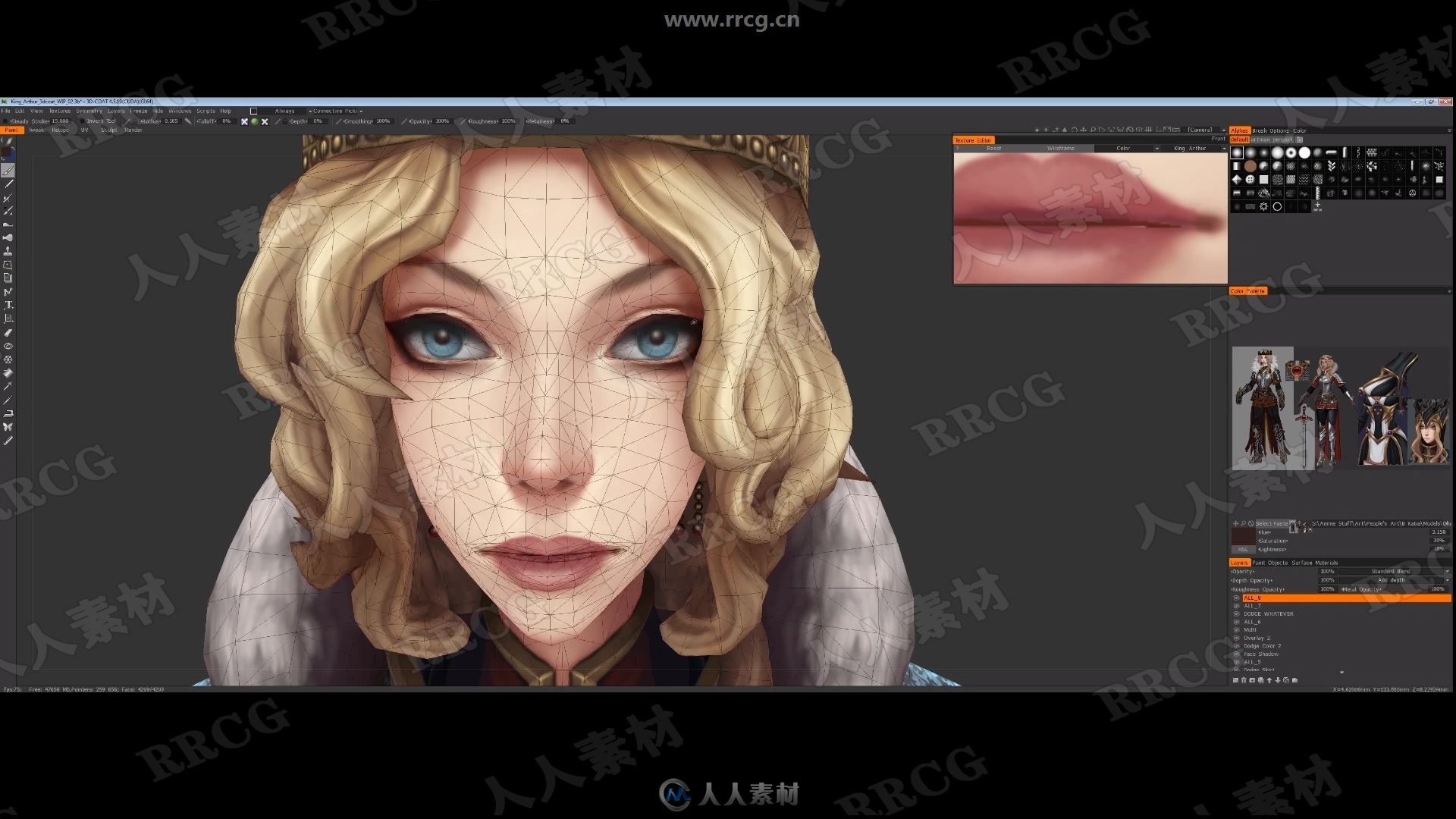
Task: Click the HSL mode button
Action: [x=1242, y=549]
